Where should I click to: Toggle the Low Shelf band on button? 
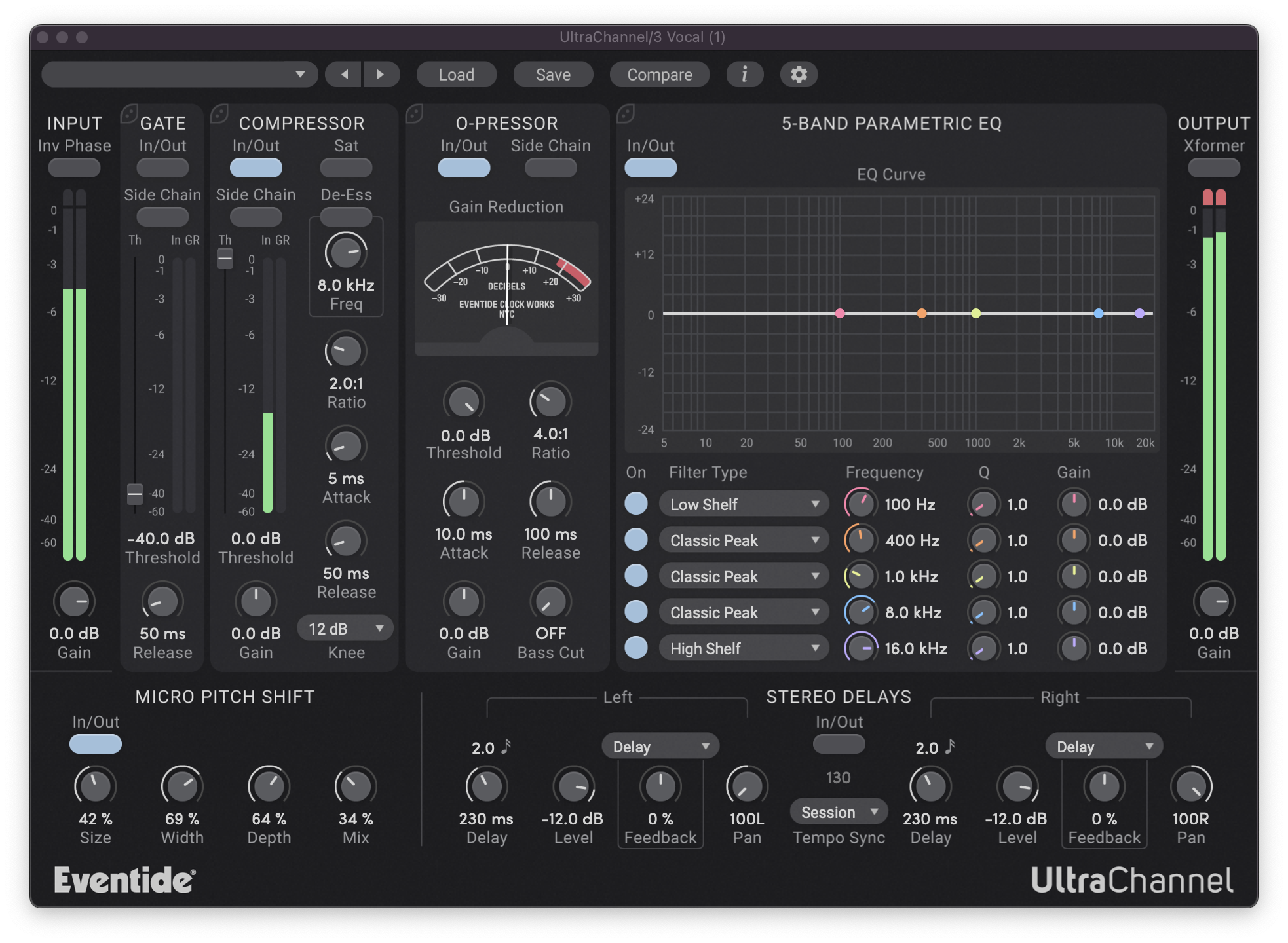click(x=636, y=504)
